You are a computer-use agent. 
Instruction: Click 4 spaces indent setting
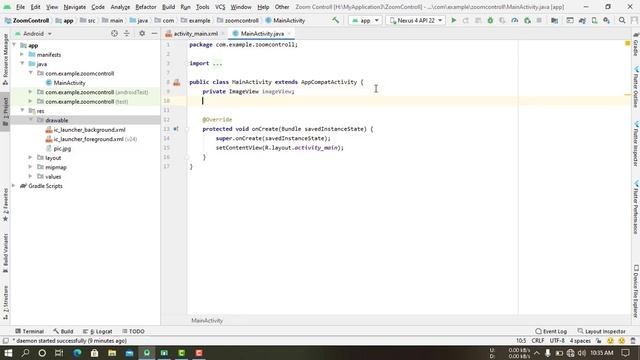click(x=580, y=340)
